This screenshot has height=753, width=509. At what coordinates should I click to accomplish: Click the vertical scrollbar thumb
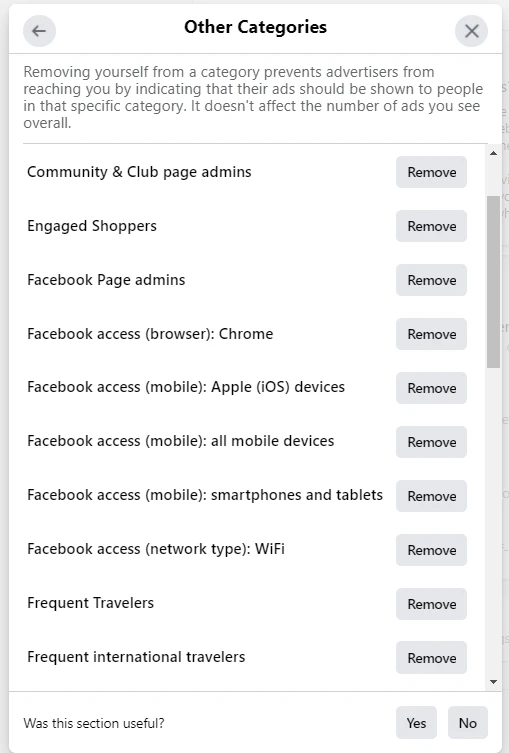(493, 282)
